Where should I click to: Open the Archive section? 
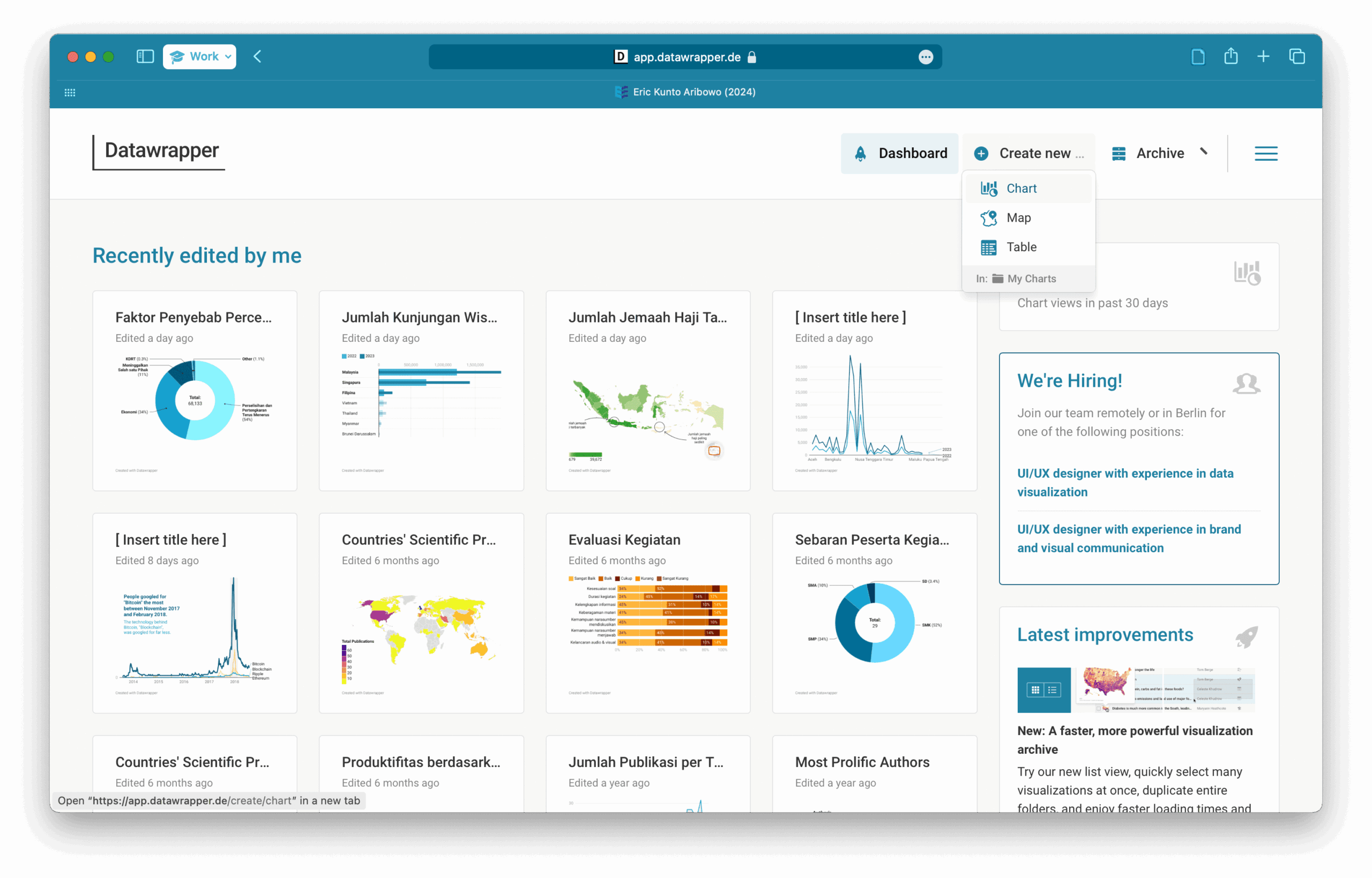tap(1159, 153)
